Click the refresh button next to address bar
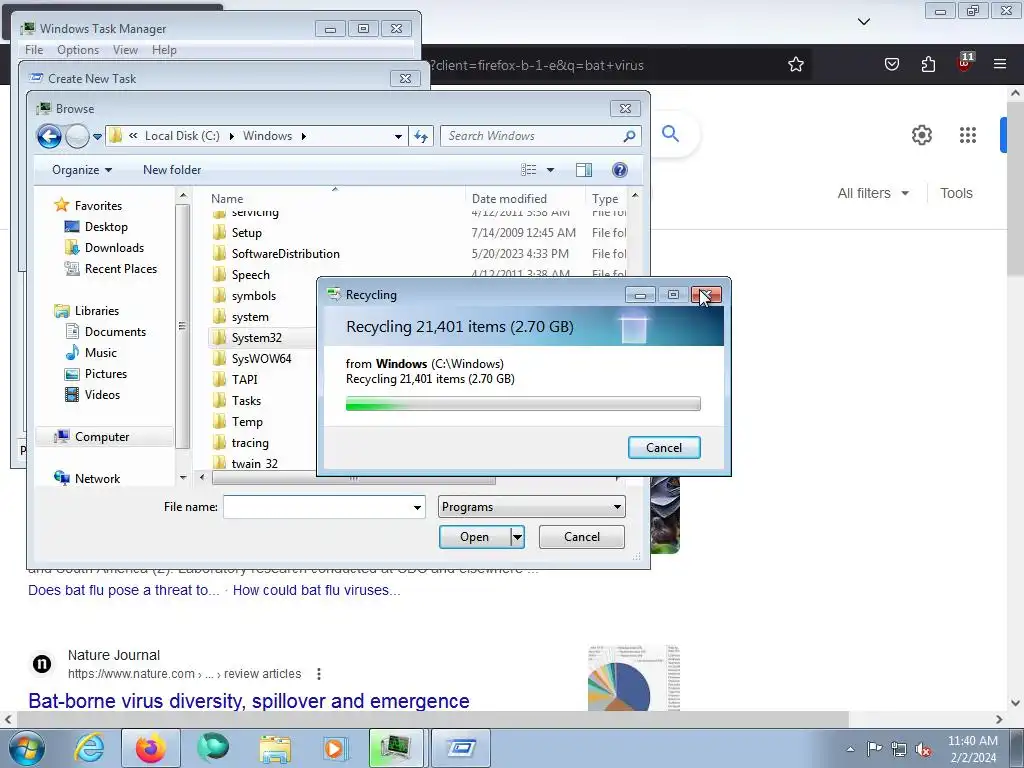The width and height of the screenshot is (1024, 768). [x=421, y=136]
